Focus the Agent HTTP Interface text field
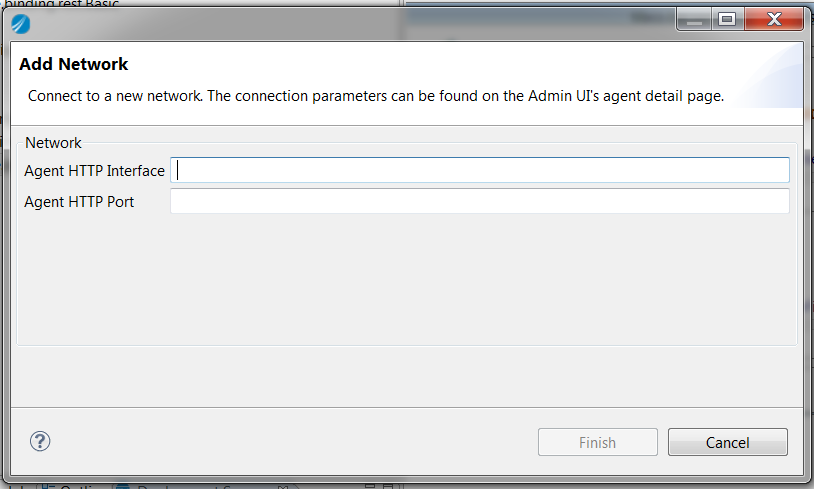 480,170
